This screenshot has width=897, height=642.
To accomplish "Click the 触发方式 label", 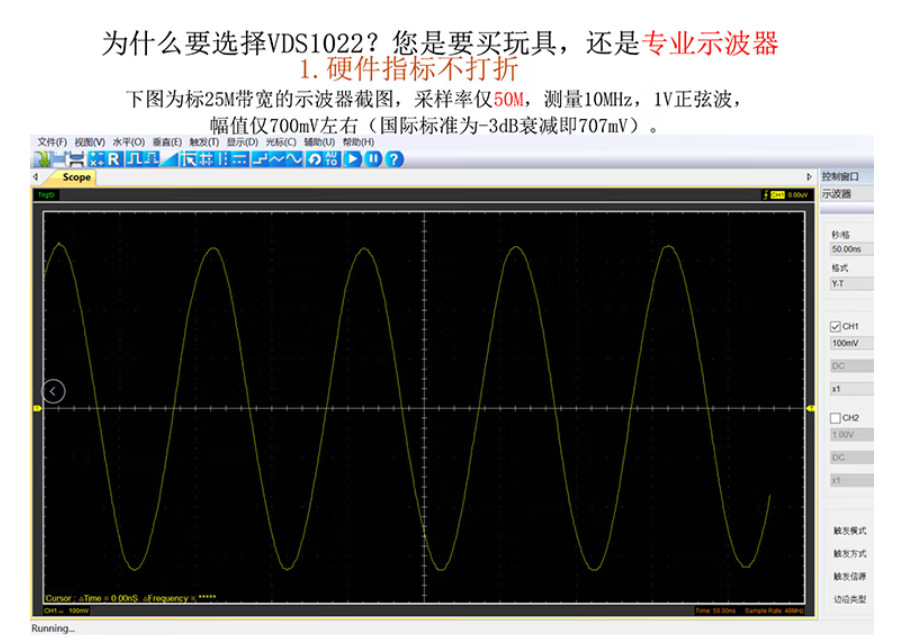I will click(850, 554).
